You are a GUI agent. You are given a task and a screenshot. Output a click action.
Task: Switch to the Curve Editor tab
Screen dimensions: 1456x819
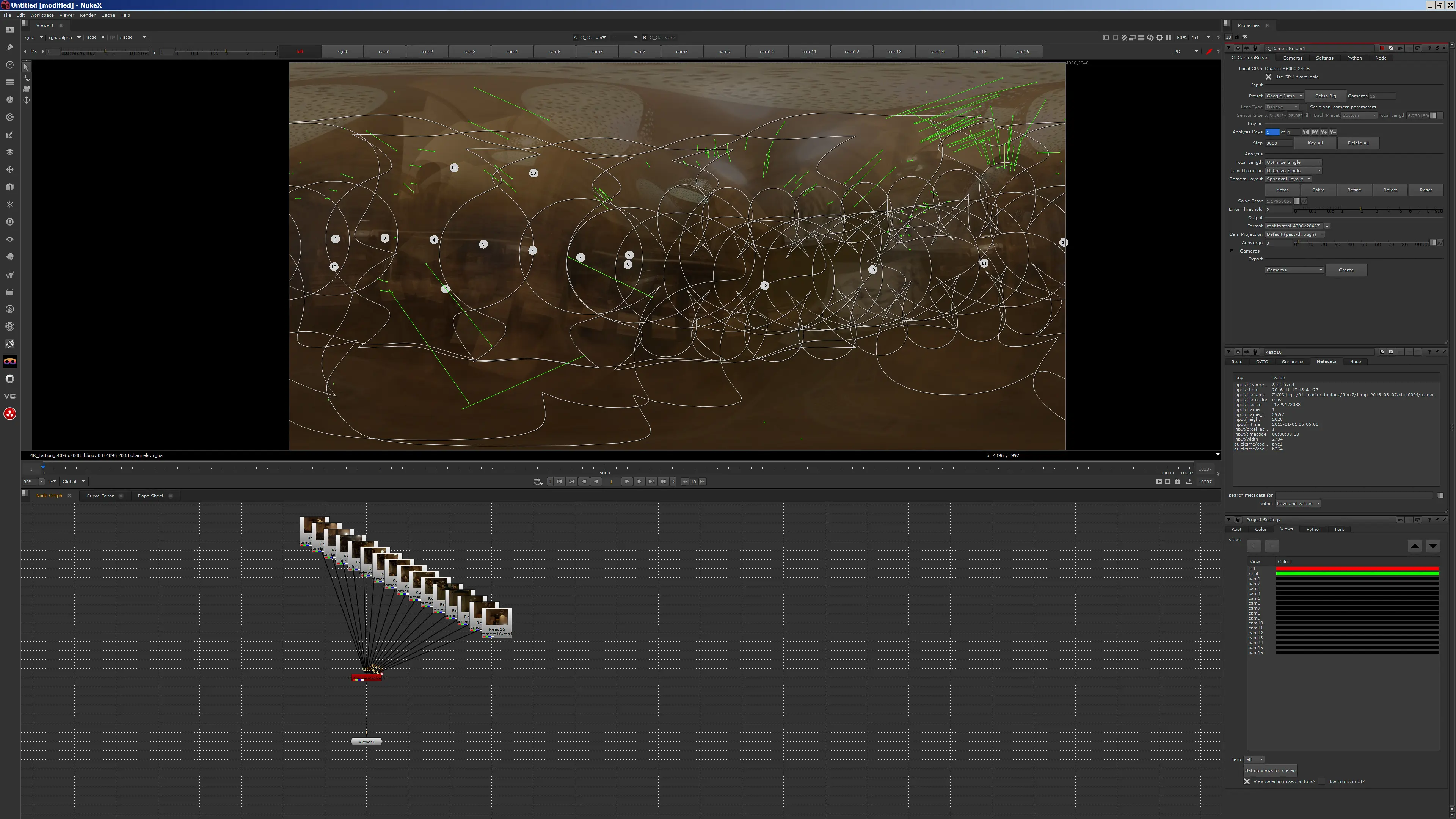click(x=100, y=496)
